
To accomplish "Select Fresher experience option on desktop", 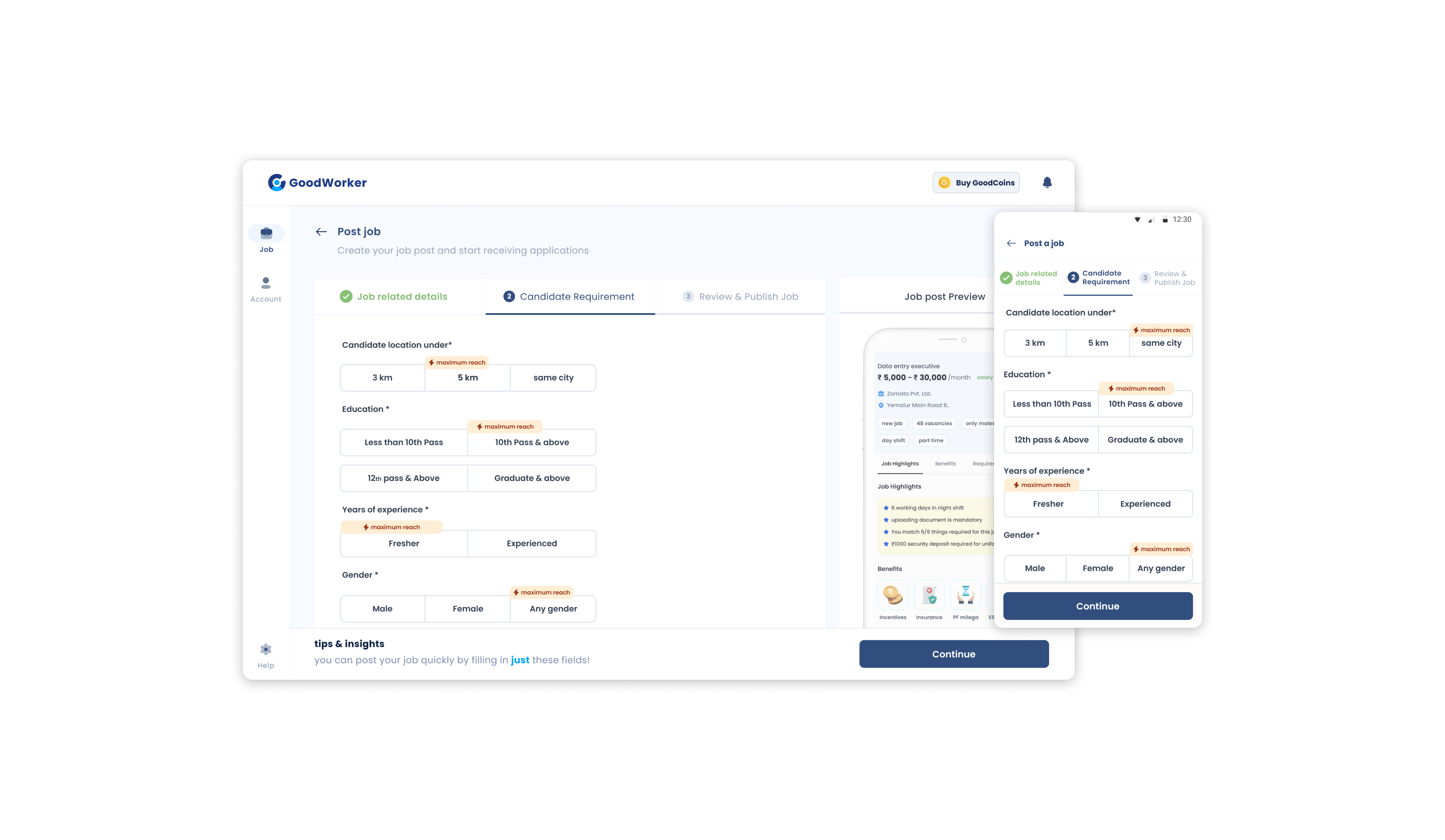I will tap(404, 543).
